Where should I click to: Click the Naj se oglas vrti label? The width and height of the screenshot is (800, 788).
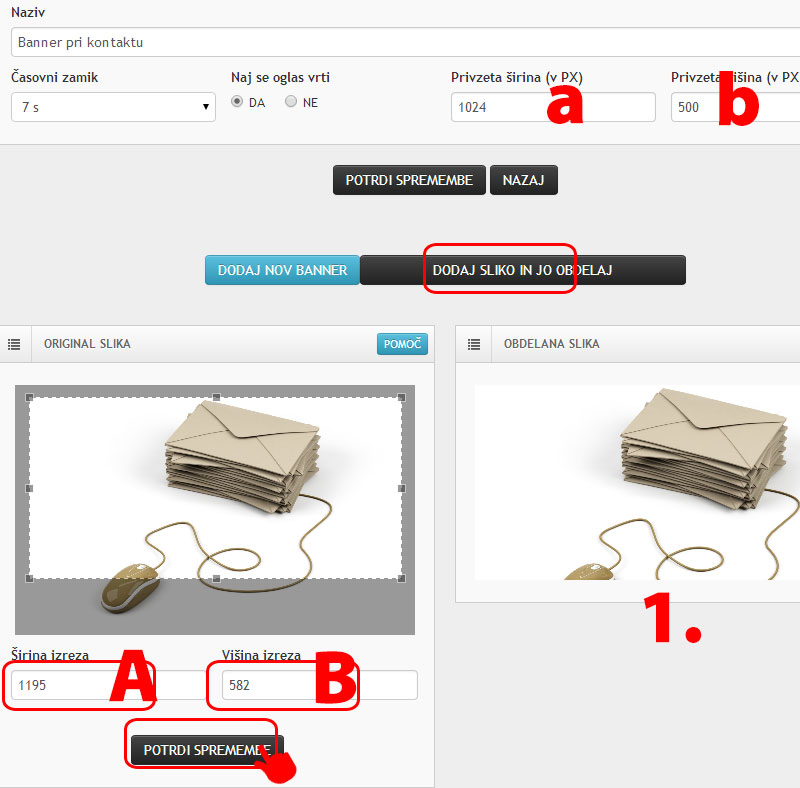point(280,78)
